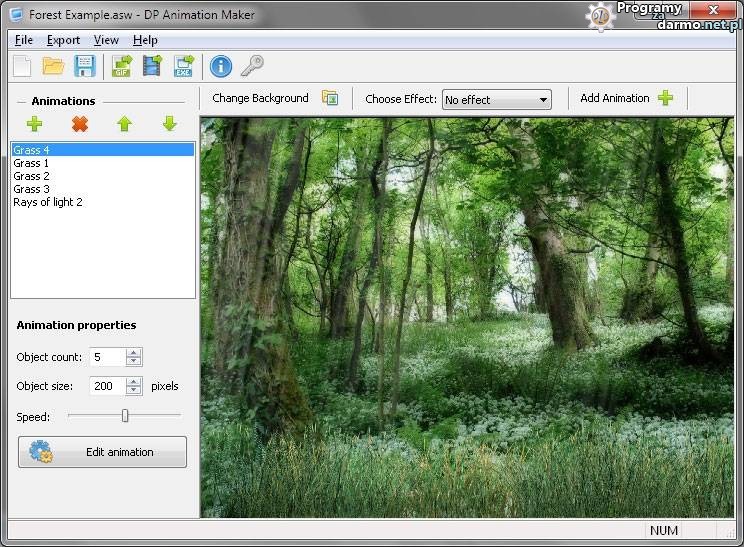The width and height of the screenshot is (744, 547).
Task: Open the Export menu
Action: pos(63,40)
